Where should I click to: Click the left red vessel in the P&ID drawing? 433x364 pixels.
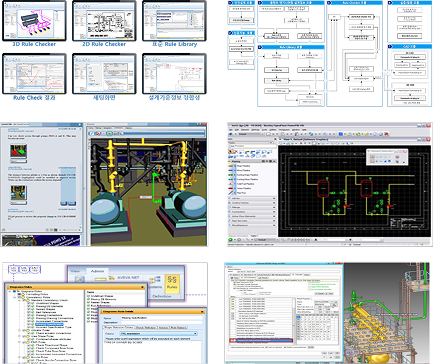[323, 188]
